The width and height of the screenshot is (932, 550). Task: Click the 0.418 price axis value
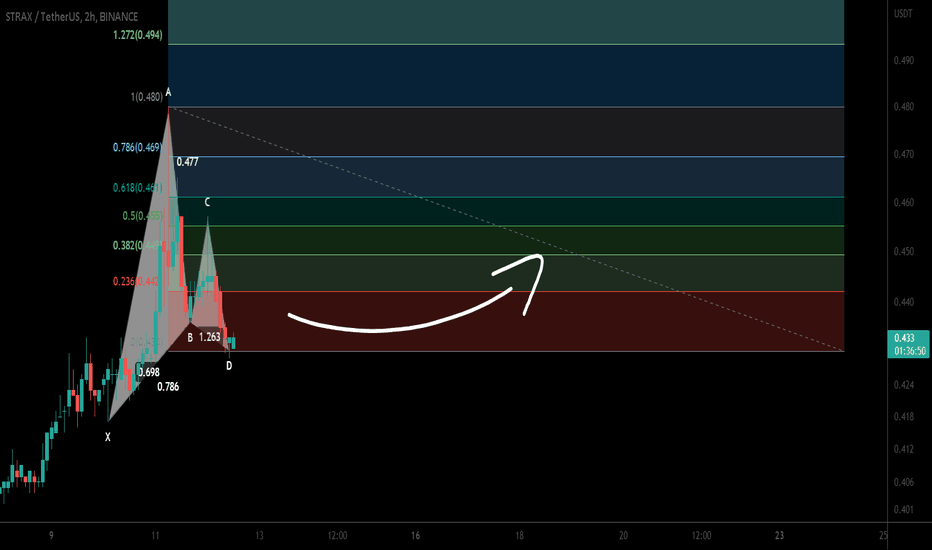(x=903, y=417)
